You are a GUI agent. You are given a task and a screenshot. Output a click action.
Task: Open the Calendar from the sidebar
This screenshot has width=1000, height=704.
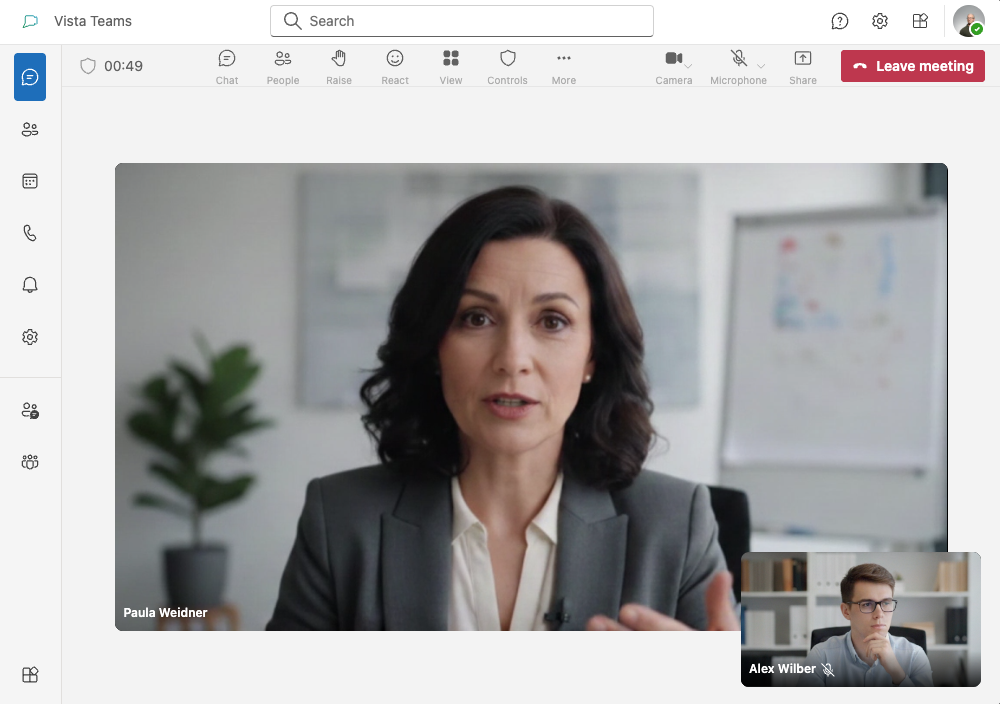point(30,181)
